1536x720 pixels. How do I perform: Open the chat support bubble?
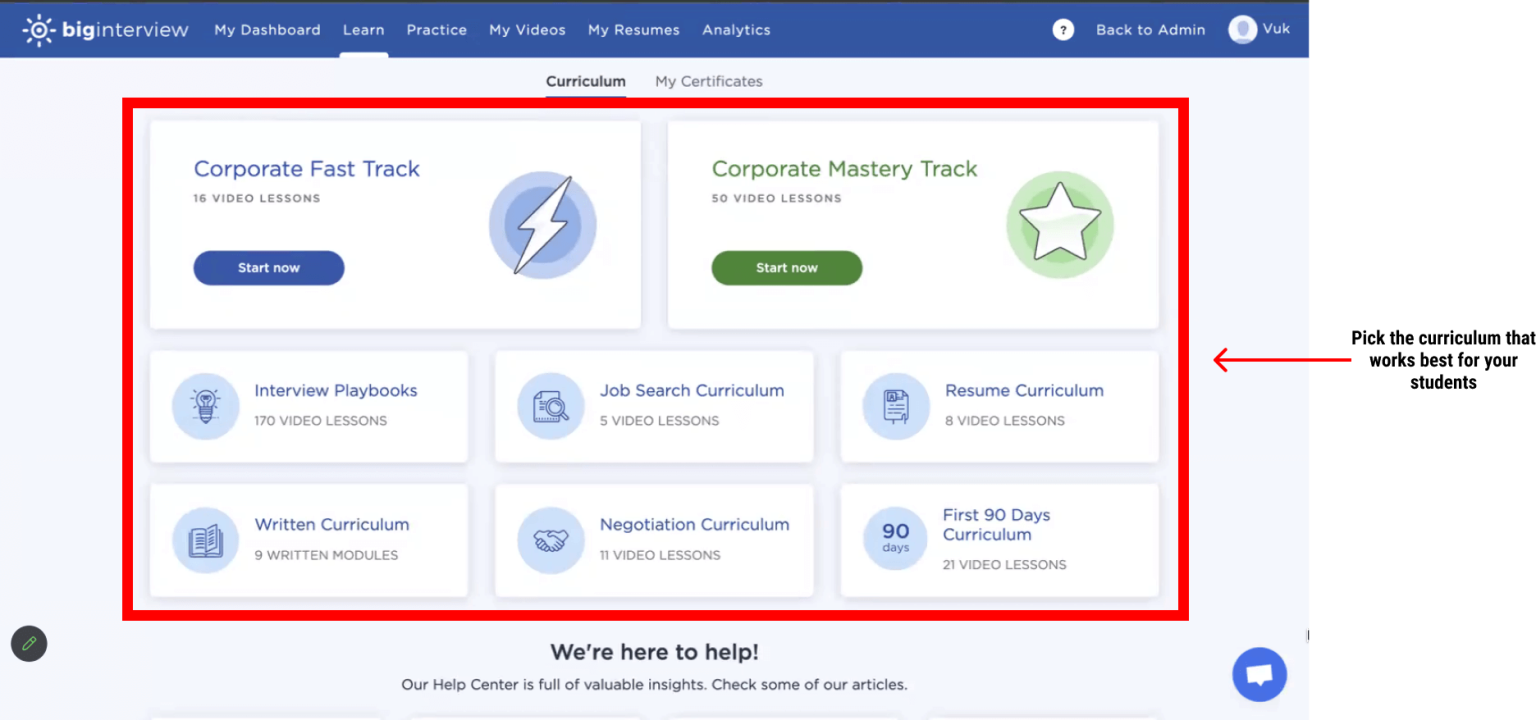point(1259,674)
